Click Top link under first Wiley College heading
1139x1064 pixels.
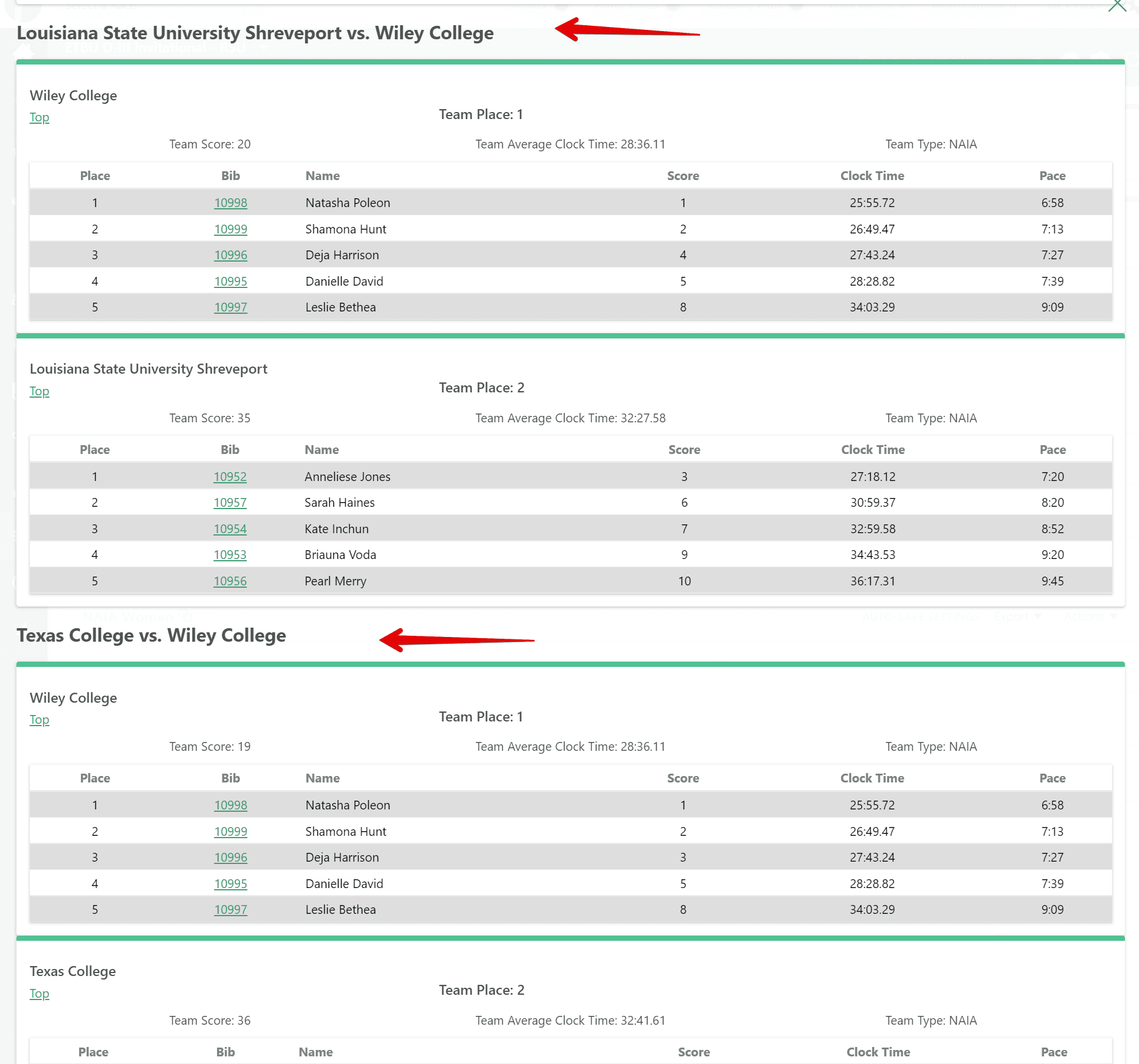[x=39, y=117]
